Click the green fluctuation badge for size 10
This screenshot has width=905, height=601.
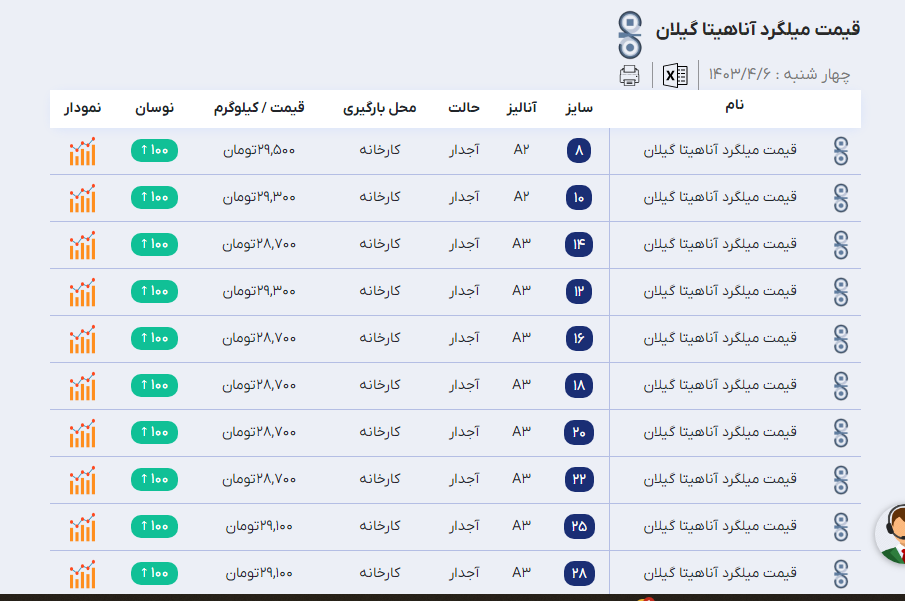point(154,198)
